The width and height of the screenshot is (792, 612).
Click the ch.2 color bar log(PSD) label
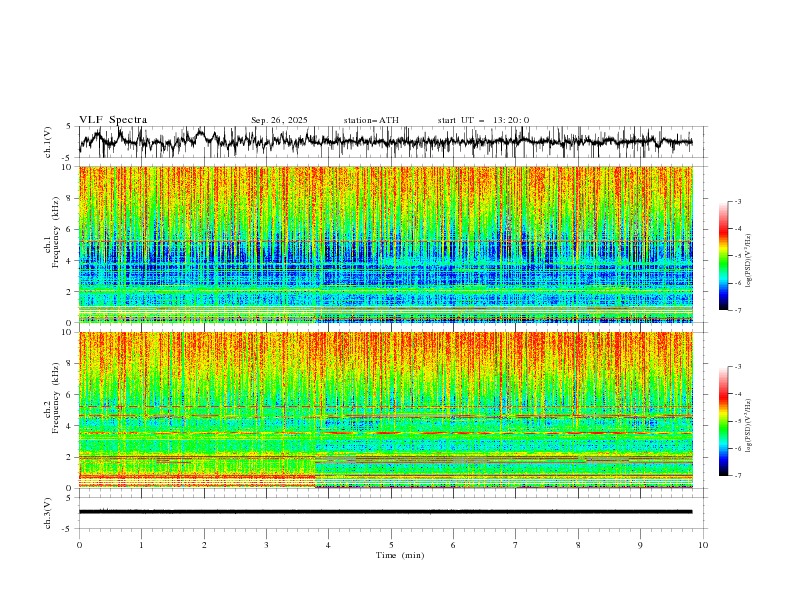pos(749,426)
